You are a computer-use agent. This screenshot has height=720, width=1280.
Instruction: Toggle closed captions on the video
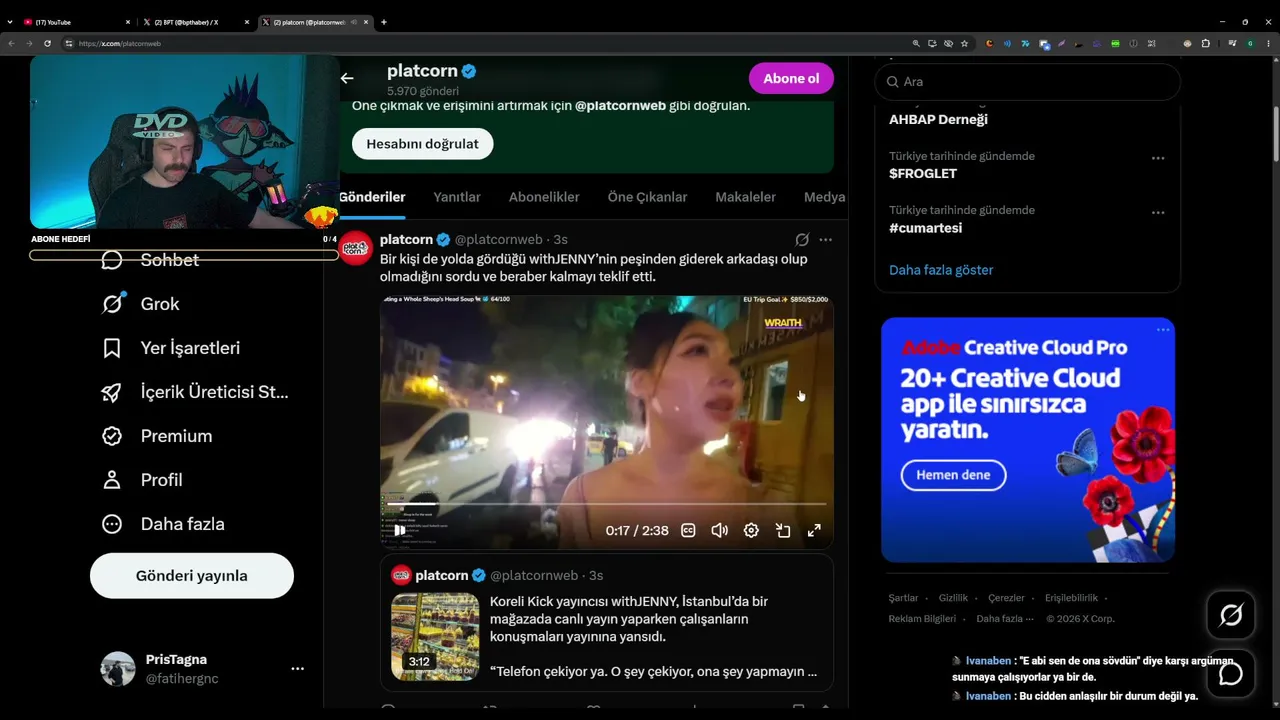pos(688,531)
